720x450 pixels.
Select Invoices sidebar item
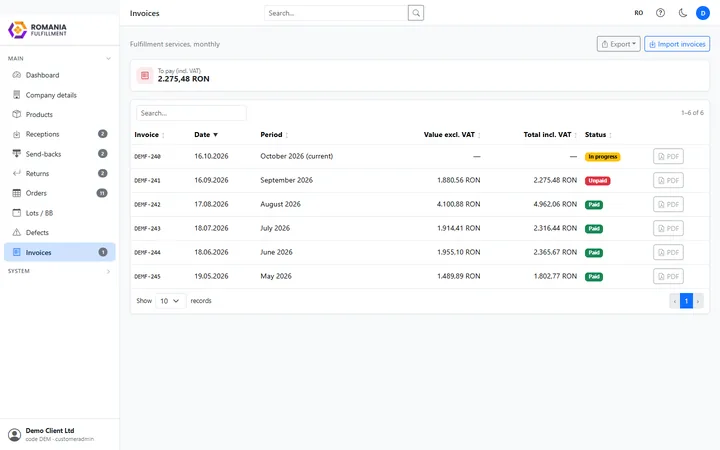pos(60,252)
